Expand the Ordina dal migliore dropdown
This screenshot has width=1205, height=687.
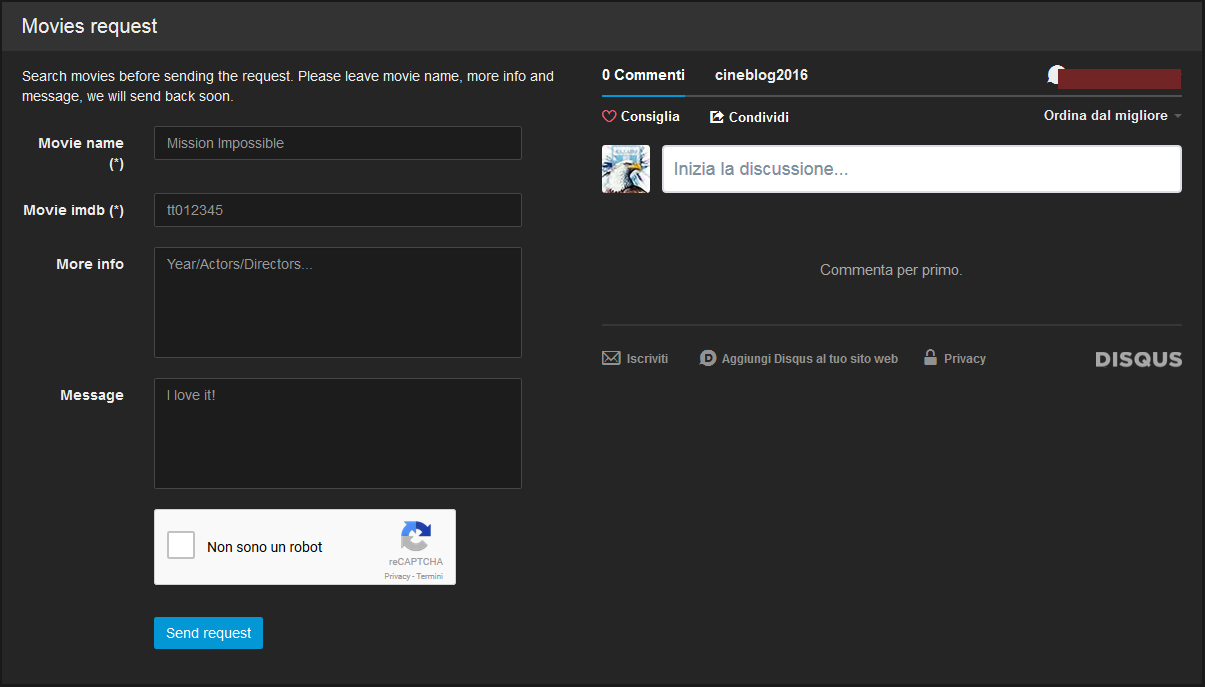1112,116
